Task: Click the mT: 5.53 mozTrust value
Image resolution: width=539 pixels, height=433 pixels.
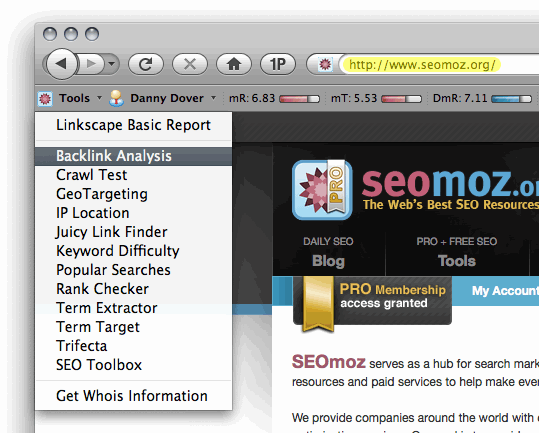Action: (x=354, y=98)
